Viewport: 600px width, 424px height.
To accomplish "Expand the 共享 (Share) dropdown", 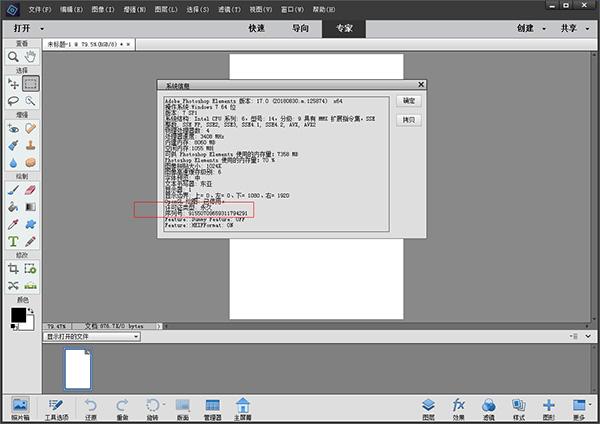I will point(587,29).
